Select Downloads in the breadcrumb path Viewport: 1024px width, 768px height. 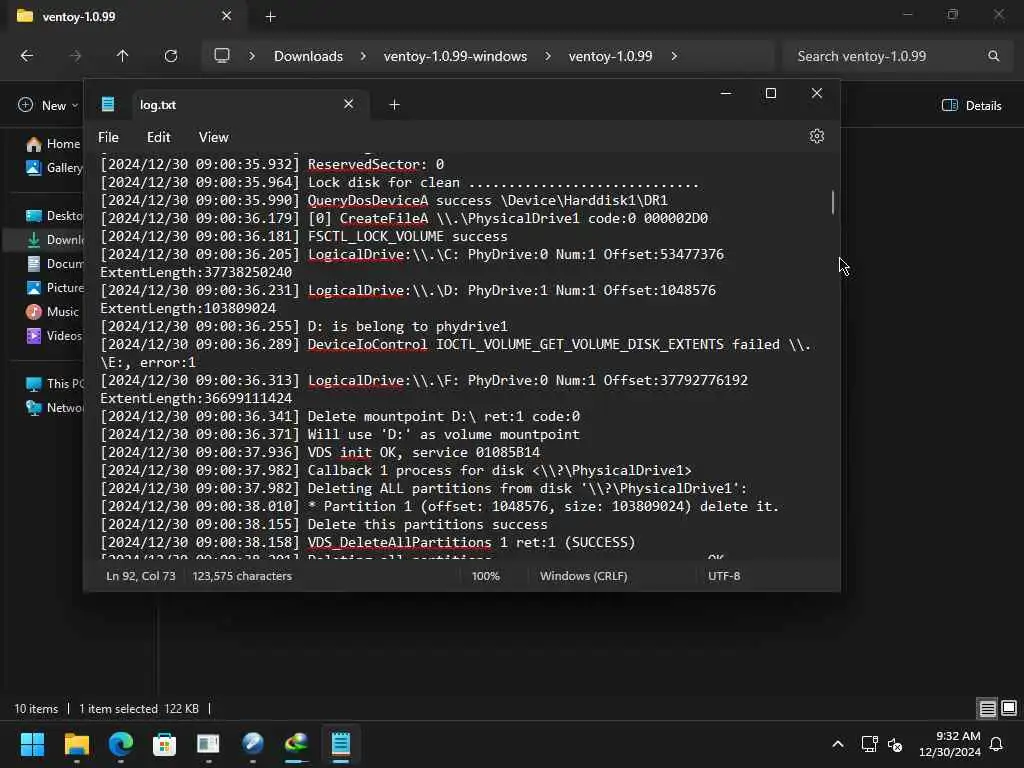coord(308,56)
